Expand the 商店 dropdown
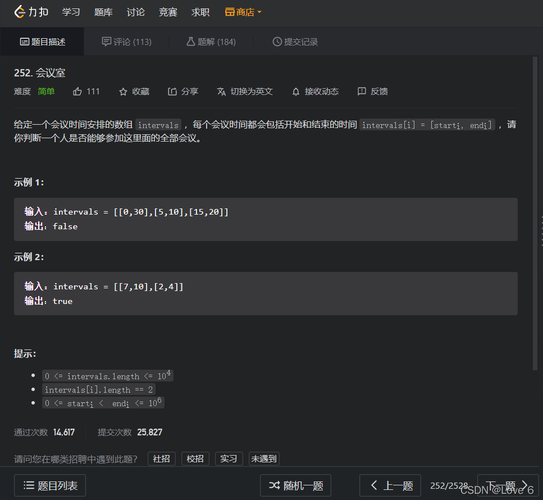 tap(243, 12)
